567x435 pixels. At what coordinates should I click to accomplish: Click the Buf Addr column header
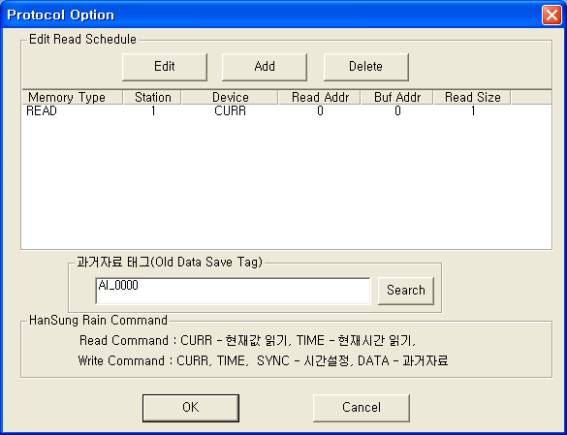coord(397,97)
